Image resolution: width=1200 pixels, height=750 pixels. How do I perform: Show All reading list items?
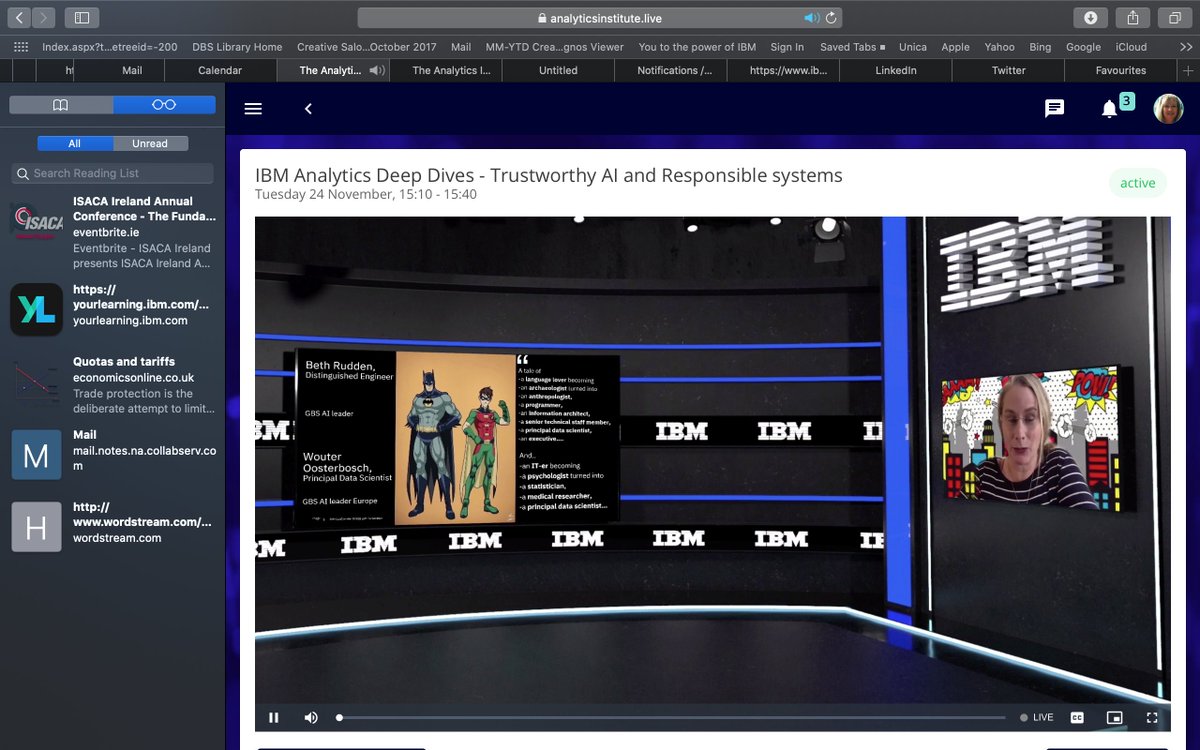click(x=75, y=143)
